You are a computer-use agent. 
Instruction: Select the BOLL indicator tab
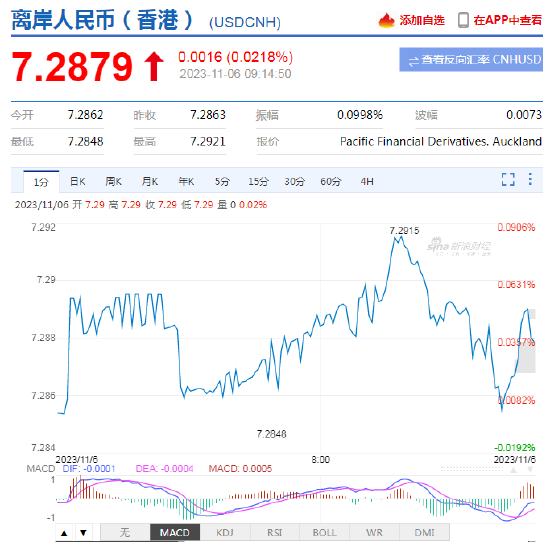pos(325,533)
